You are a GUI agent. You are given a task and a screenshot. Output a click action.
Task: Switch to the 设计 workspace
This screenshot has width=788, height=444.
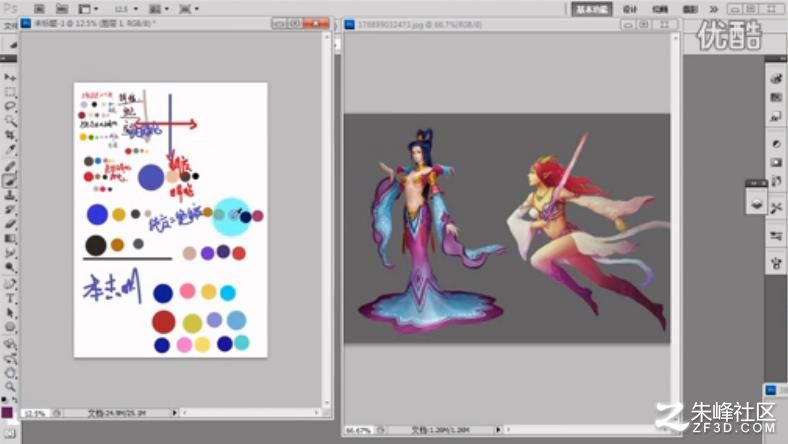tap(629, 9)
